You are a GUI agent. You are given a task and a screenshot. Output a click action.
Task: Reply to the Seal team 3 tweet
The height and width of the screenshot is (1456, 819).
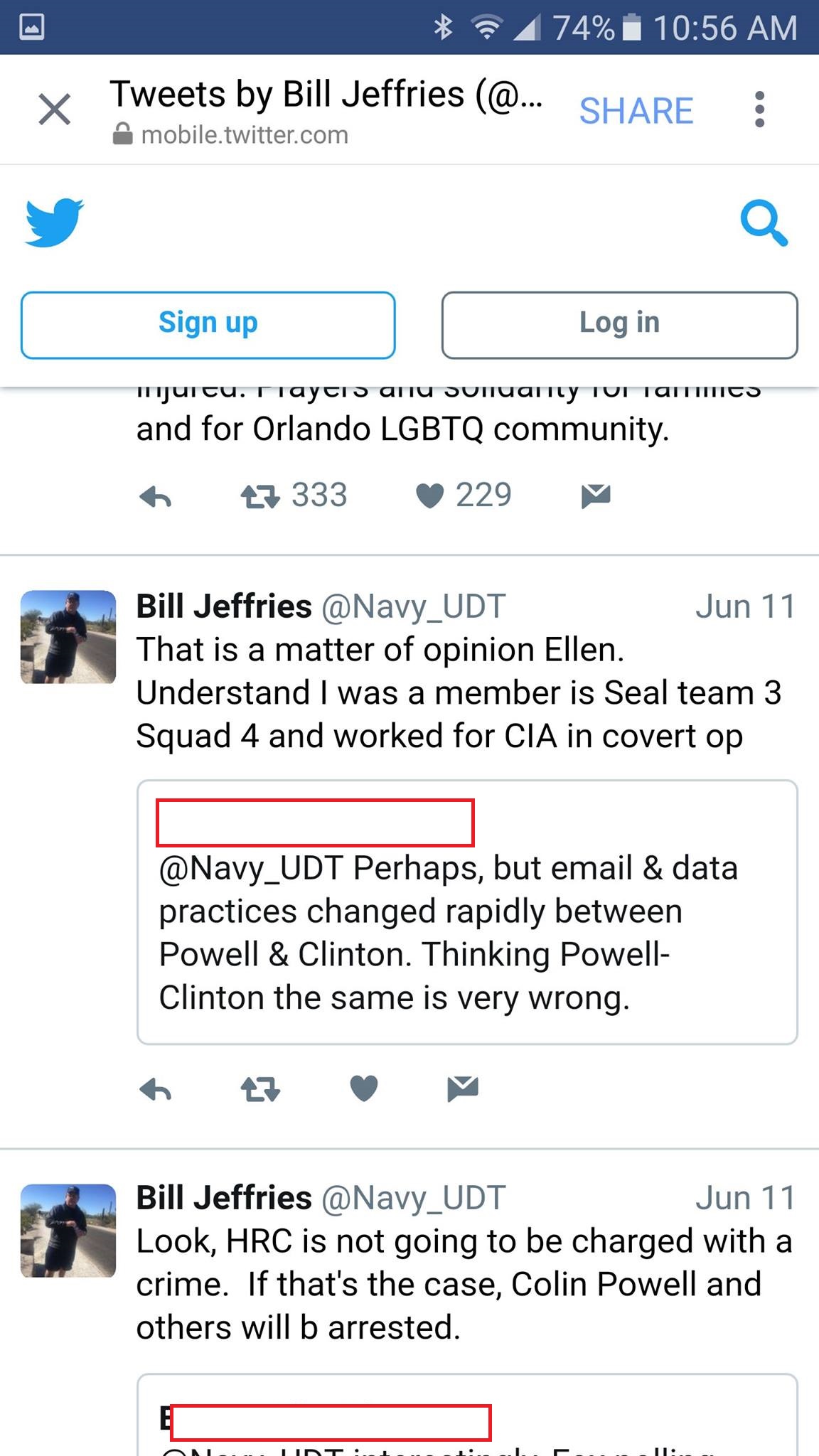click(156, 1089)
